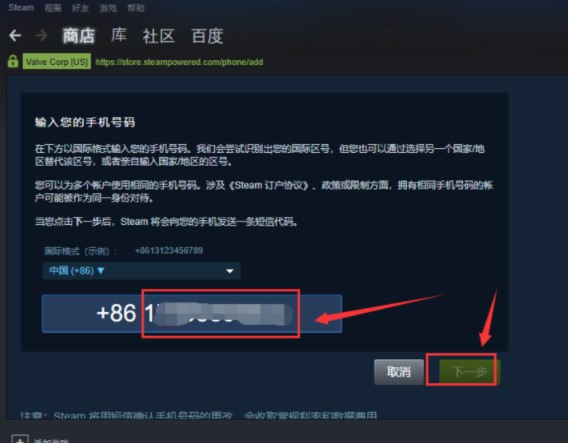Click the Valve Corp [US] certificate badge
This screenshot has width=568, height=443.
[x=57, y=62]
